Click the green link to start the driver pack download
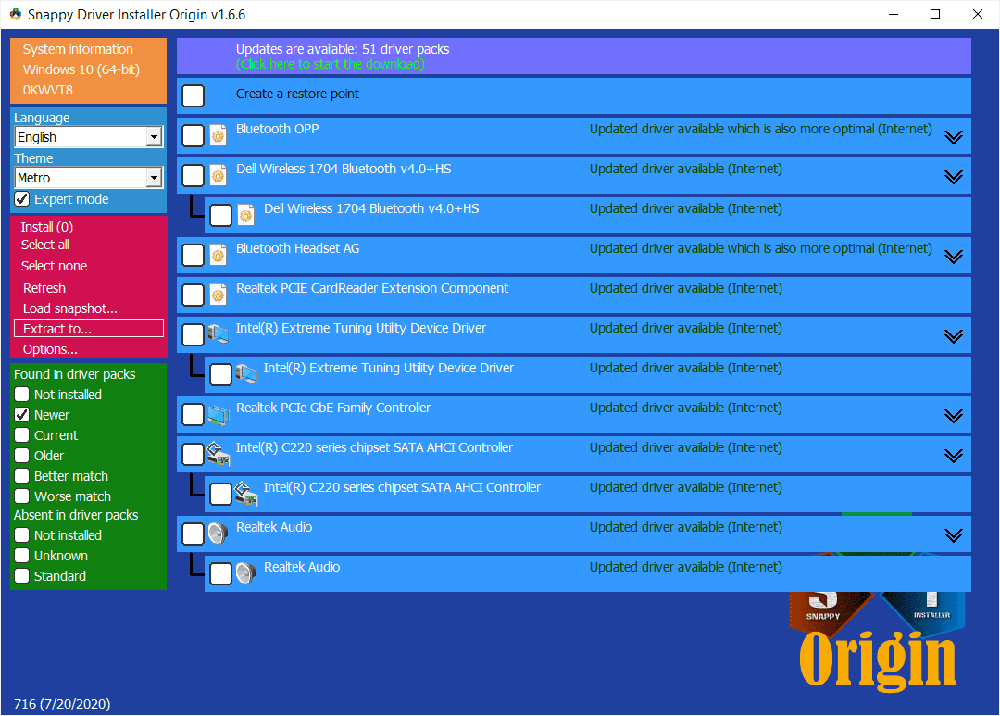Viewport: 1000px width, 716px height. click(x=330, y=64)
